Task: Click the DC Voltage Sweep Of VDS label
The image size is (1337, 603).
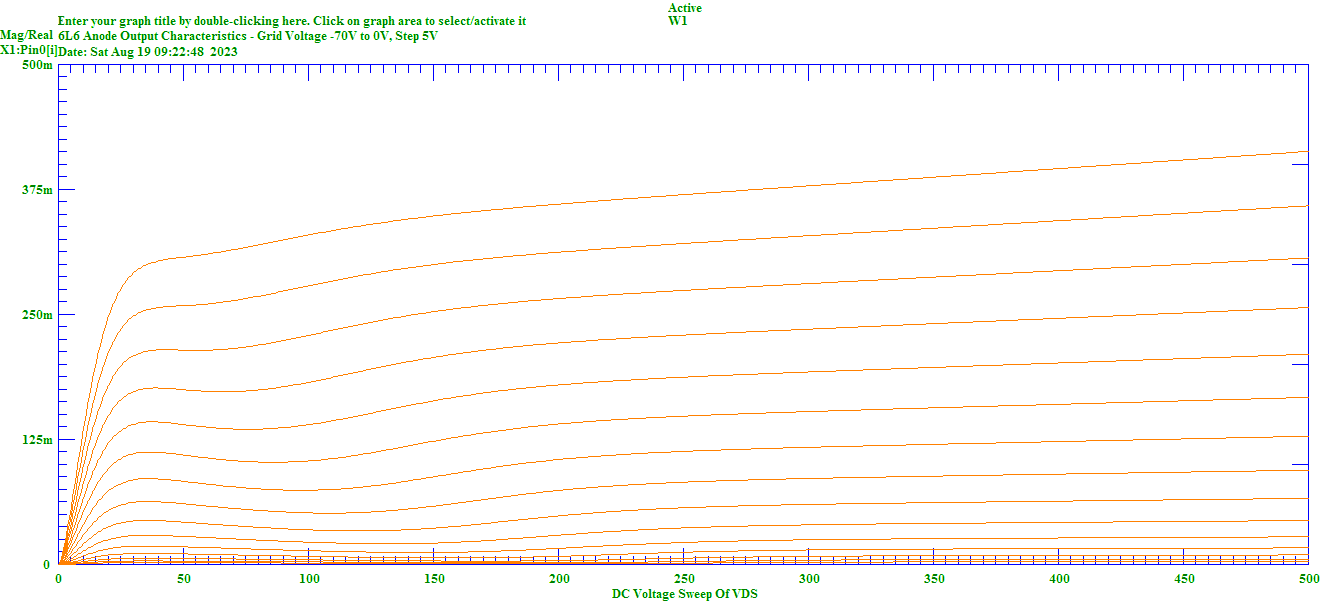Action: click(684, 594)
